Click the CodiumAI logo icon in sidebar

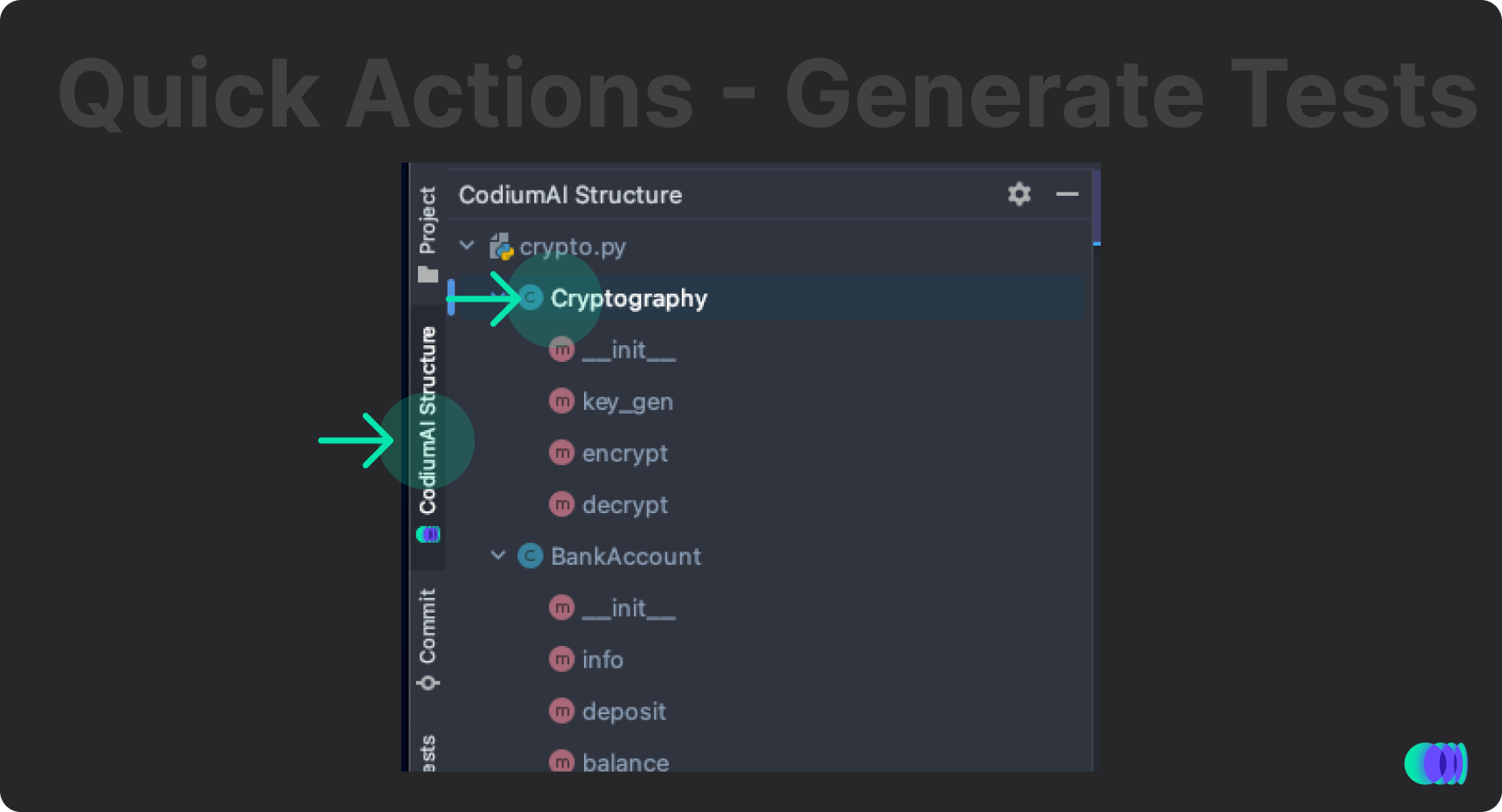[x=428, y=534]
